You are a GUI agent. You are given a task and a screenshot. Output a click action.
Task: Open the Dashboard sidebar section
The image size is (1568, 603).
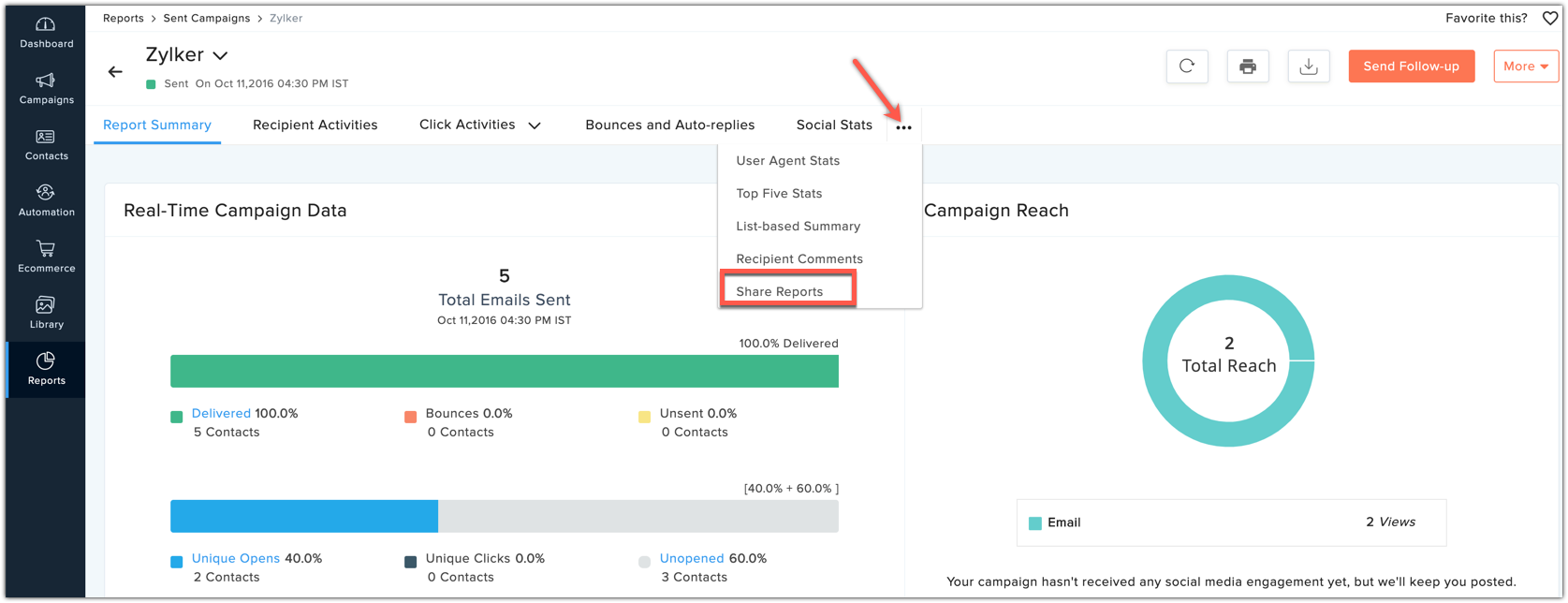46,33
